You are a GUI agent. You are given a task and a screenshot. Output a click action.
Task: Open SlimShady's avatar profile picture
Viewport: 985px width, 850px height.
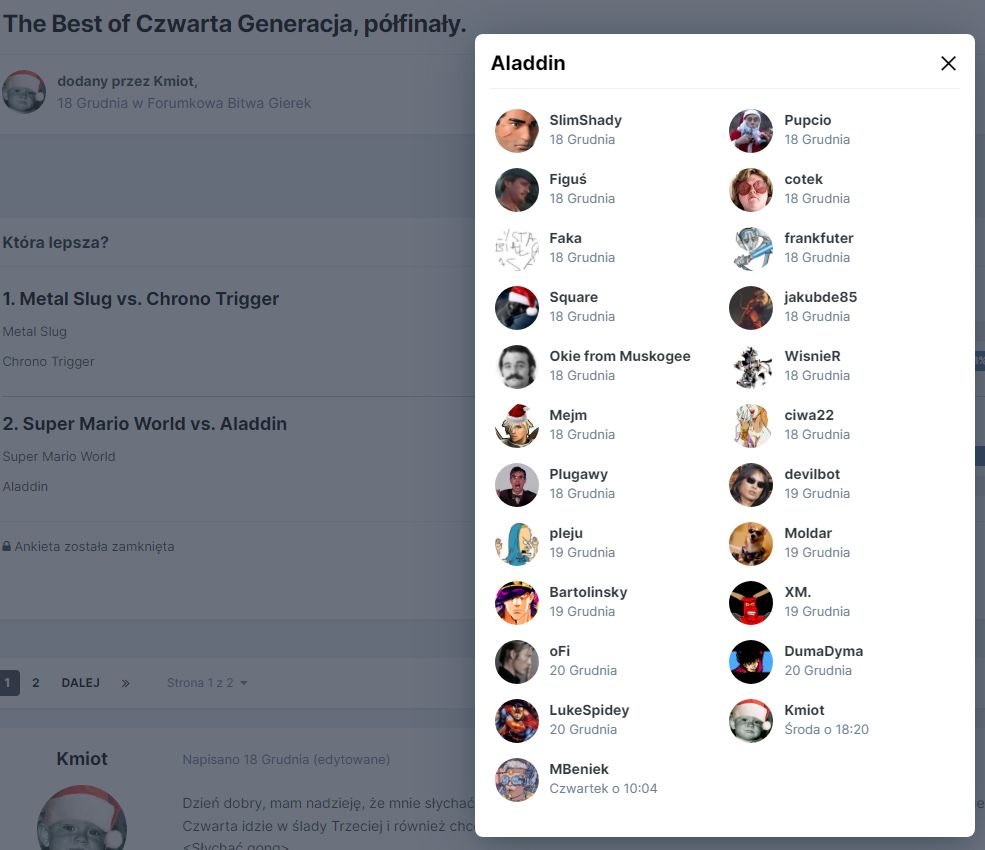(516, 131)
